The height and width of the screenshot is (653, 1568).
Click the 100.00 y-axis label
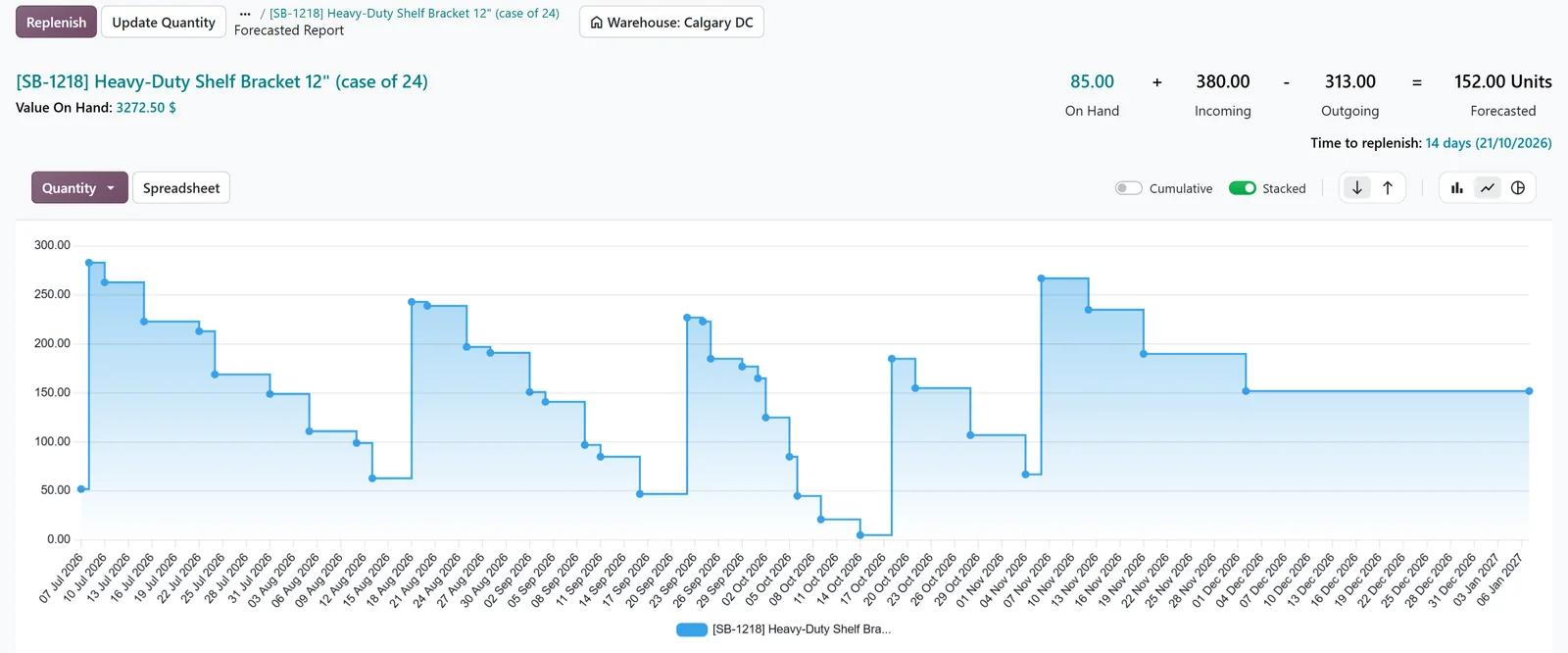click(52, 441)
